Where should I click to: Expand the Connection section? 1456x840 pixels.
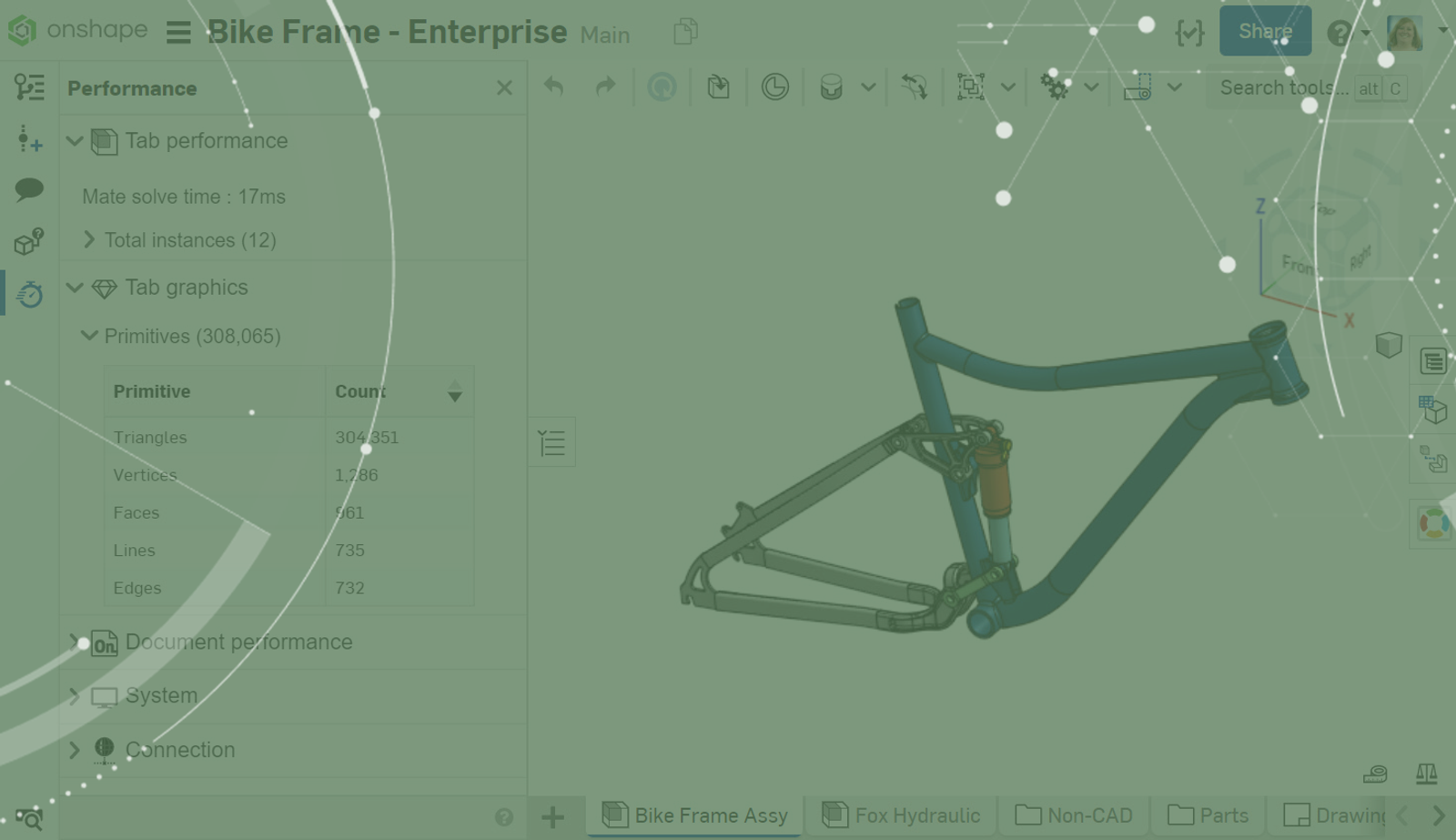click(x=75, y=750)
